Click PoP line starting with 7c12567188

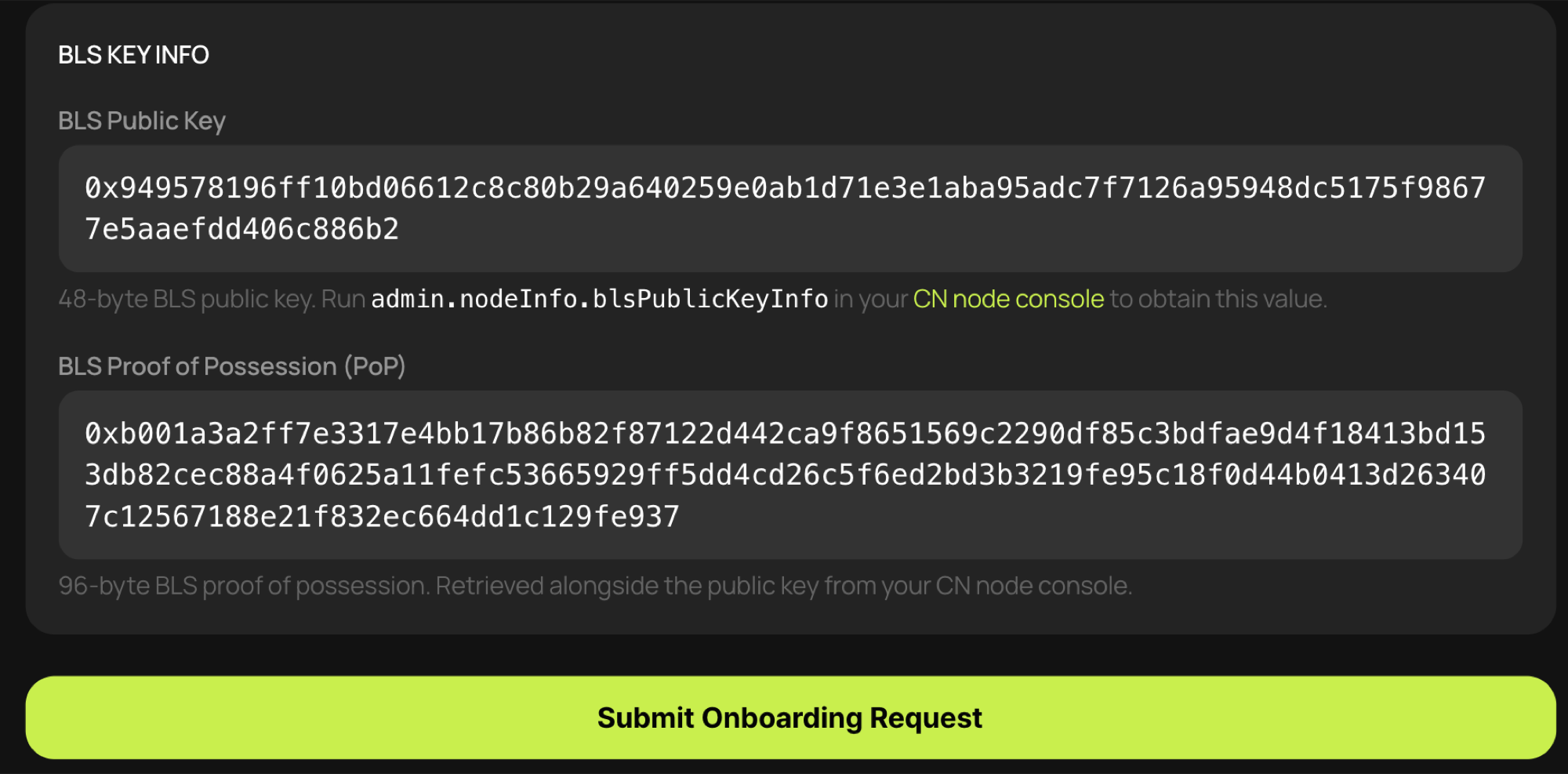382,517
